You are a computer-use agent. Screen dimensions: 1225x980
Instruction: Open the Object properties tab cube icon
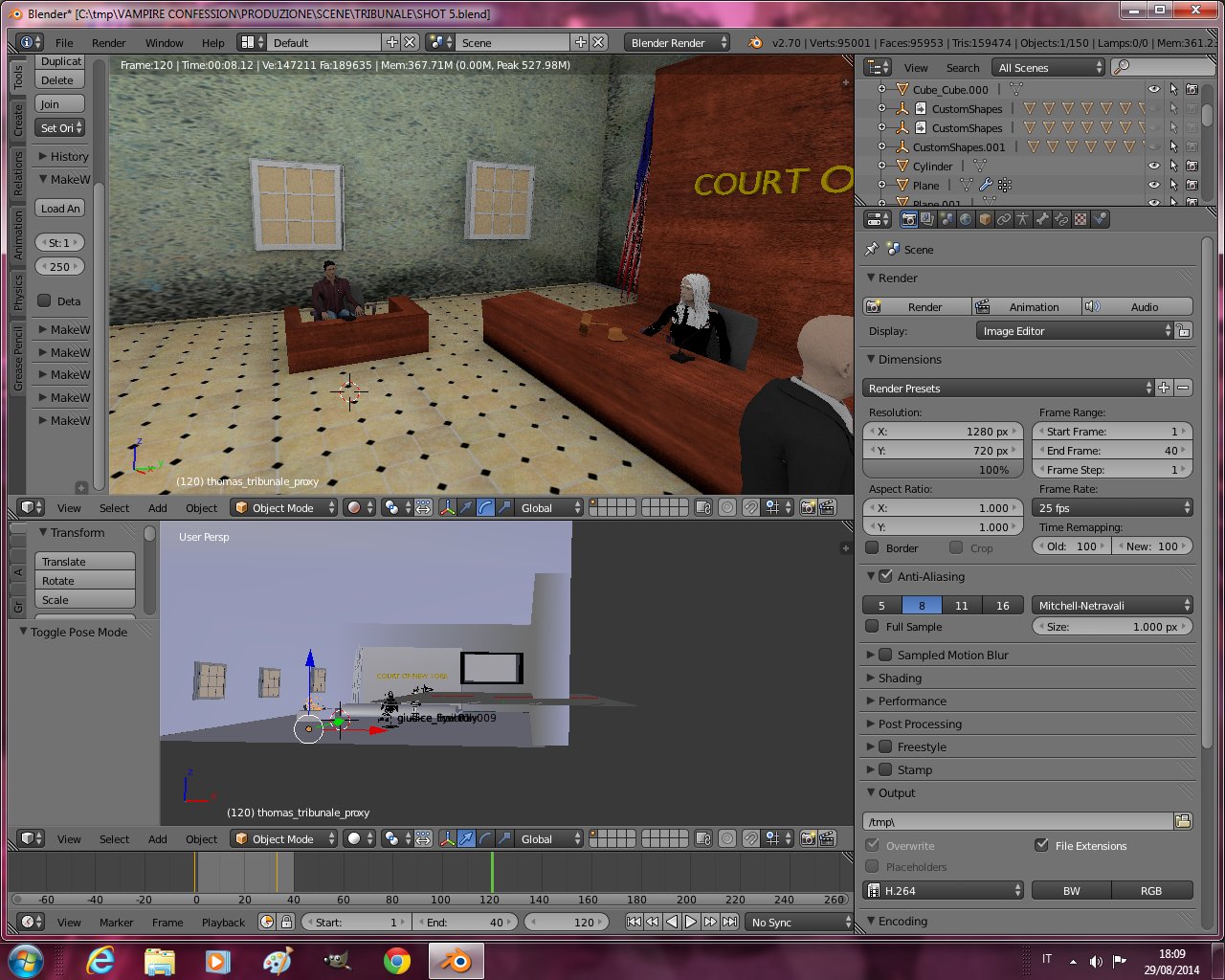985,219
